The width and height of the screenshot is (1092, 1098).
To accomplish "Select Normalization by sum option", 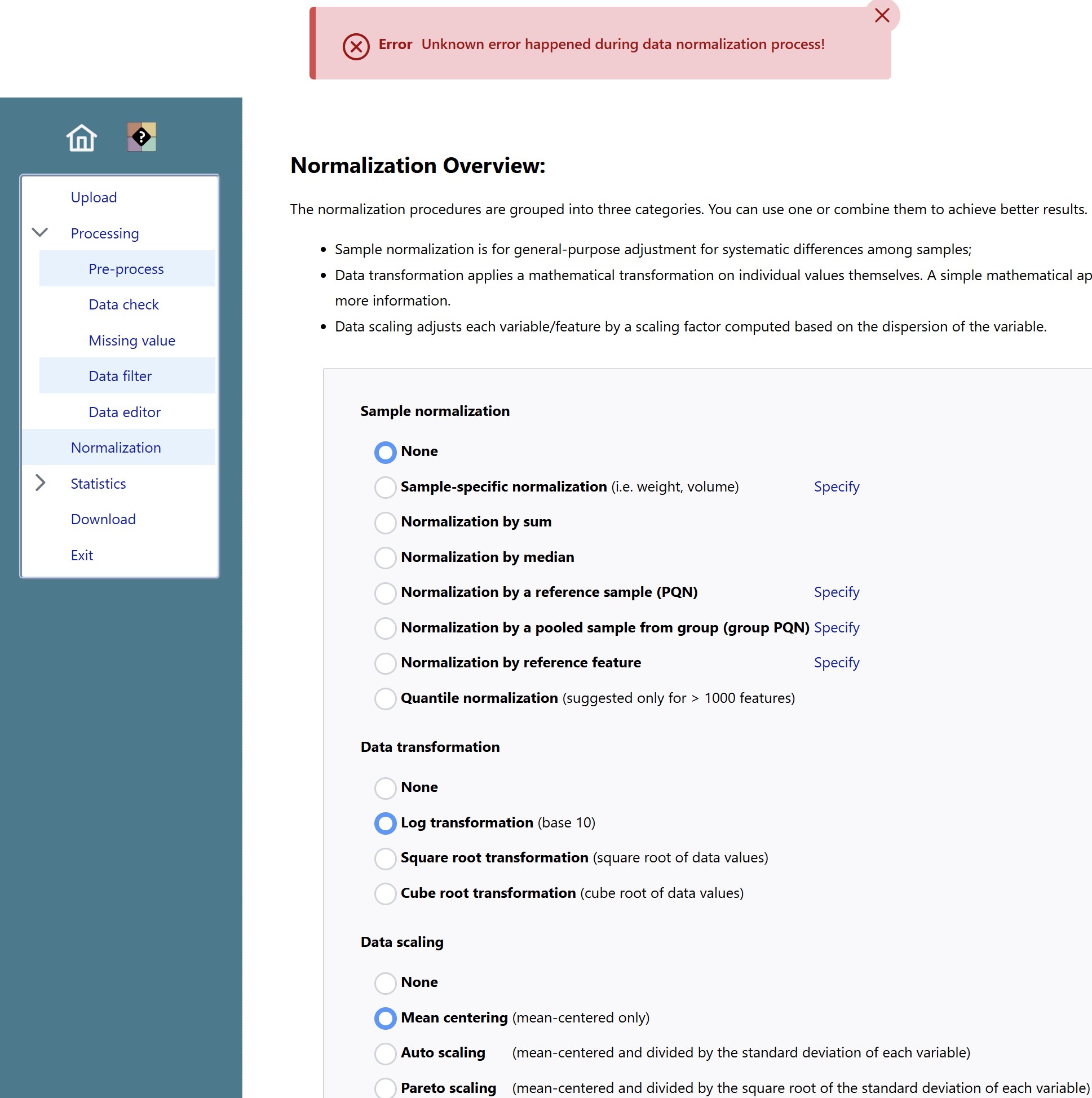I will (x=385, y=523).
